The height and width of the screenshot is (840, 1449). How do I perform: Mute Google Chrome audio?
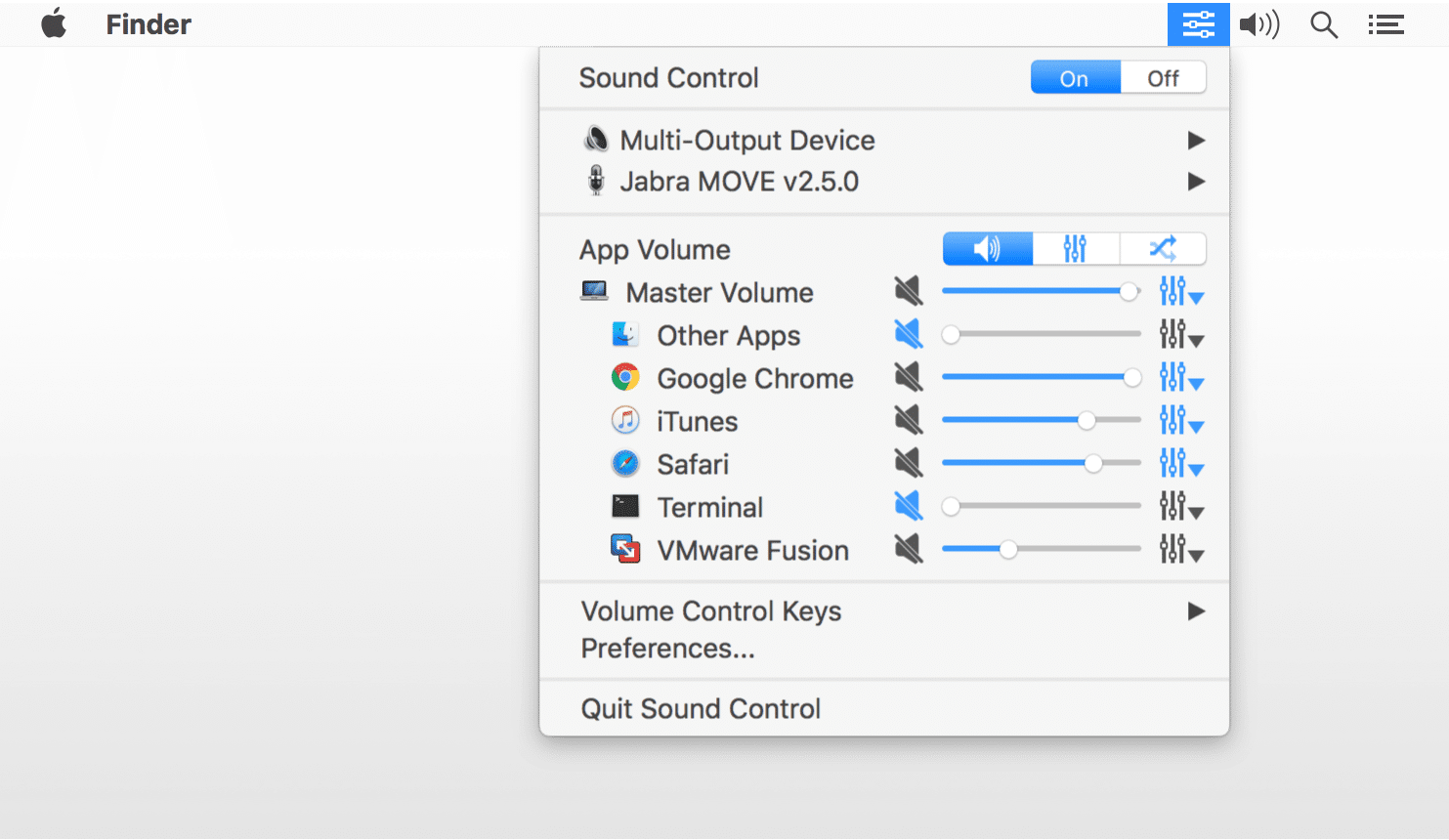[x=909, y=377]
